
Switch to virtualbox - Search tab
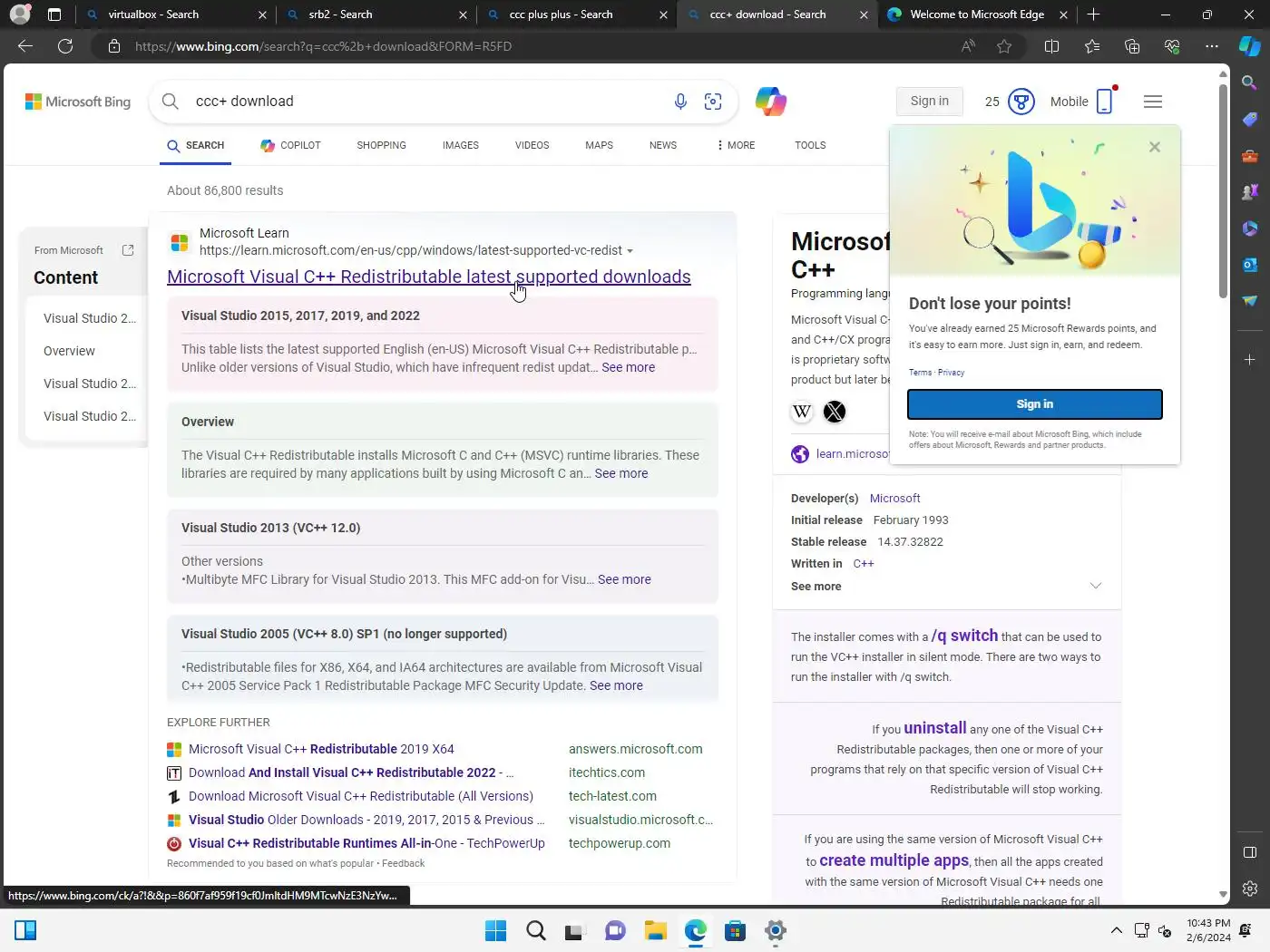pyautogui.click(x=177, y=15)
